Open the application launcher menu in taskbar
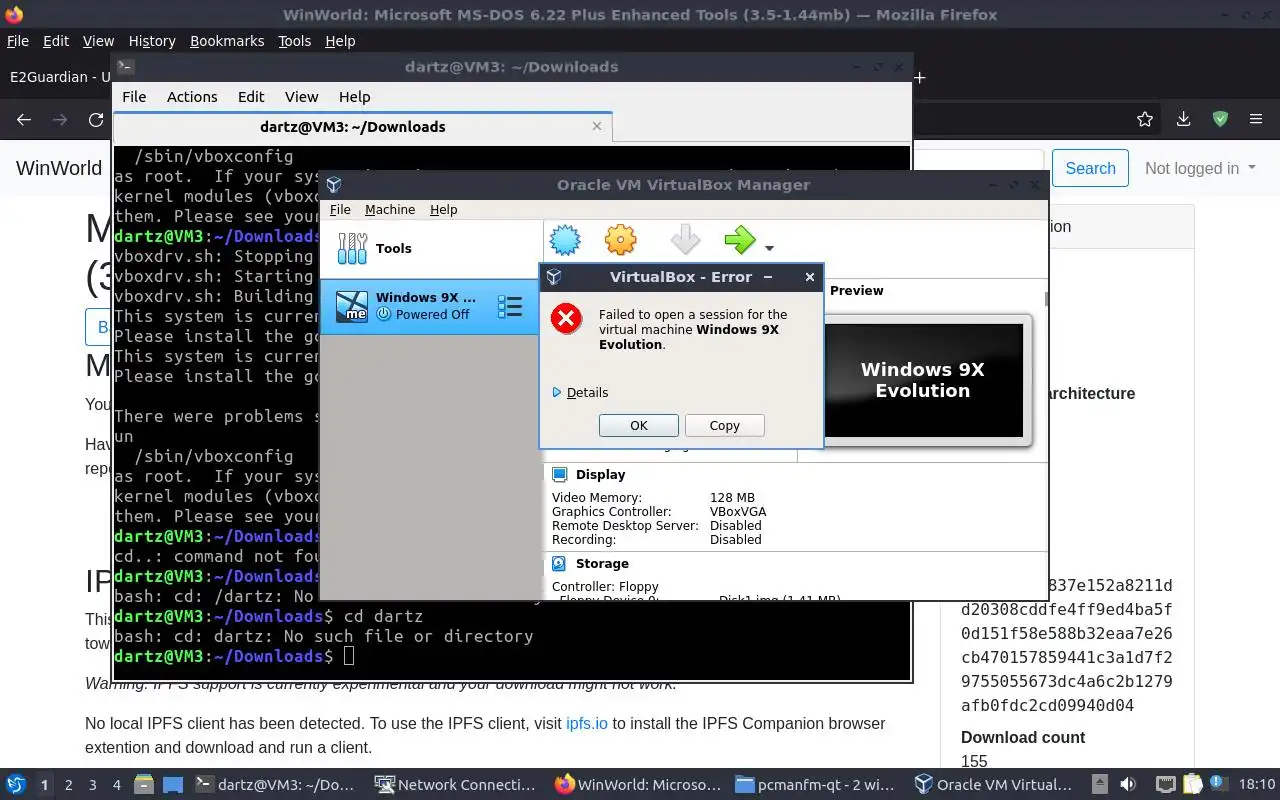Image resolution: width=1280 pixels, height=800 pixels. click(x=16, y=785)
